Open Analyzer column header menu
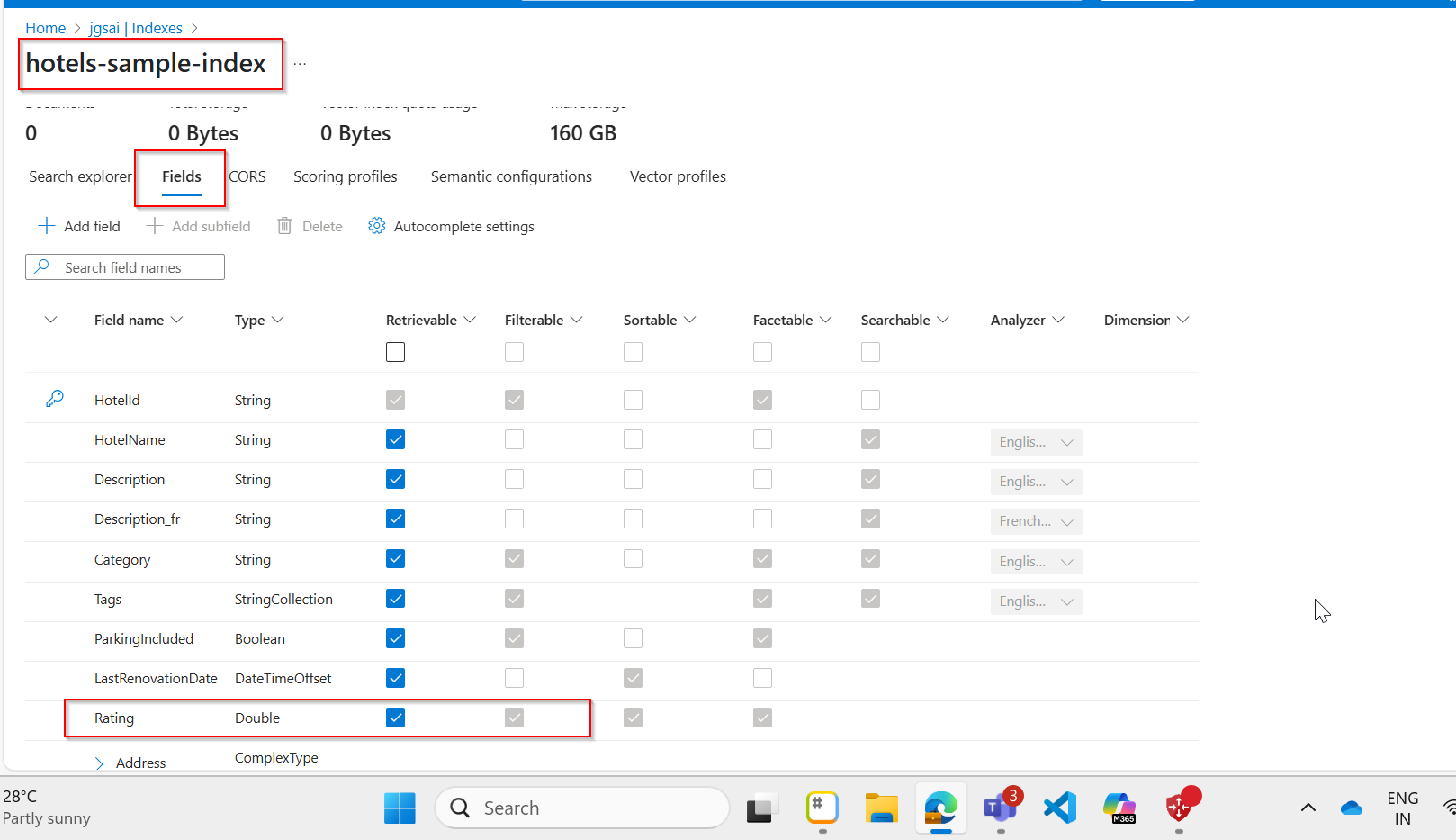The height and width of the screenshot is (840, 1456). tap(1058, 320)
